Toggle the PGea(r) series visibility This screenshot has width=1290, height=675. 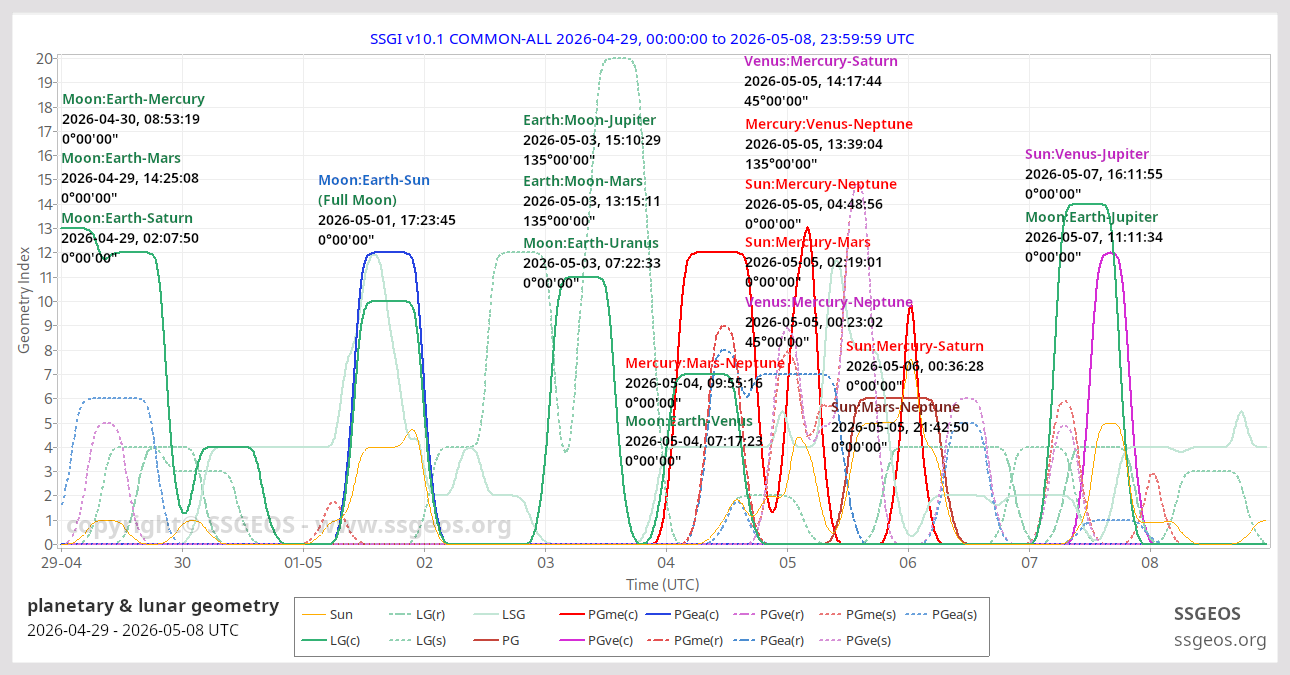[x=770, y=640]
